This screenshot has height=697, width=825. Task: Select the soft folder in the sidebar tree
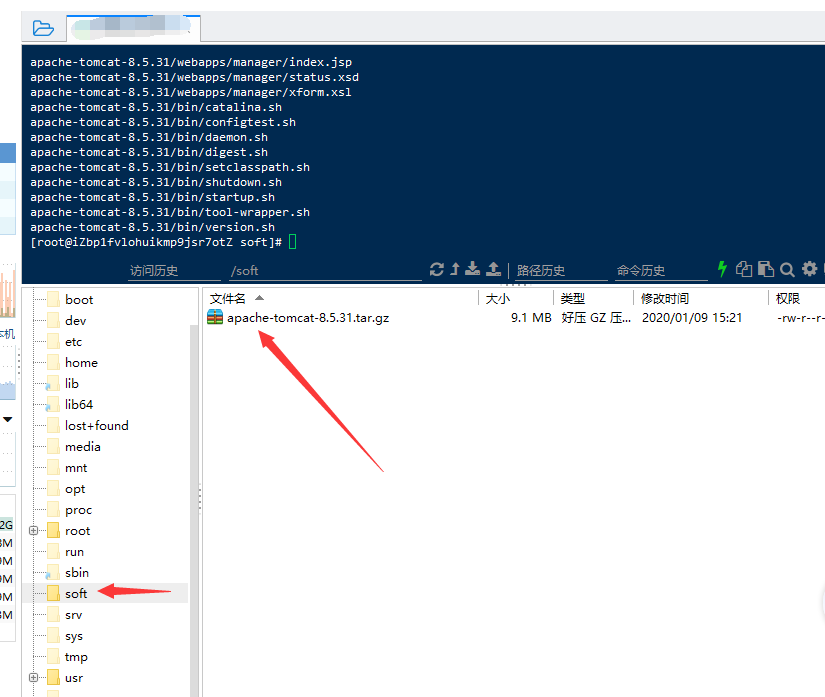pyautogui.click(x=75, y=593)
